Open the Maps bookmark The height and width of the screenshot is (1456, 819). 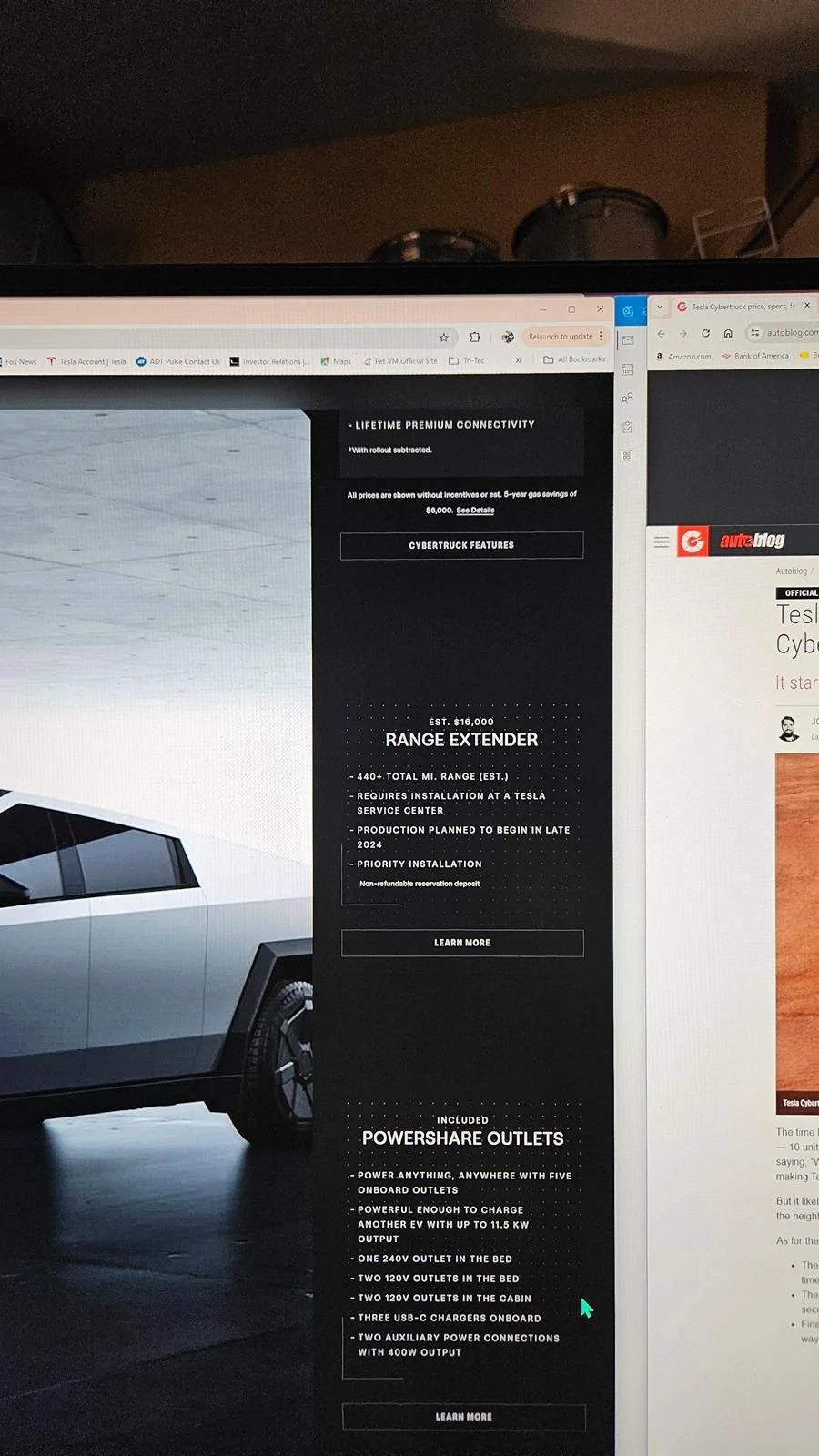[336, 362]
